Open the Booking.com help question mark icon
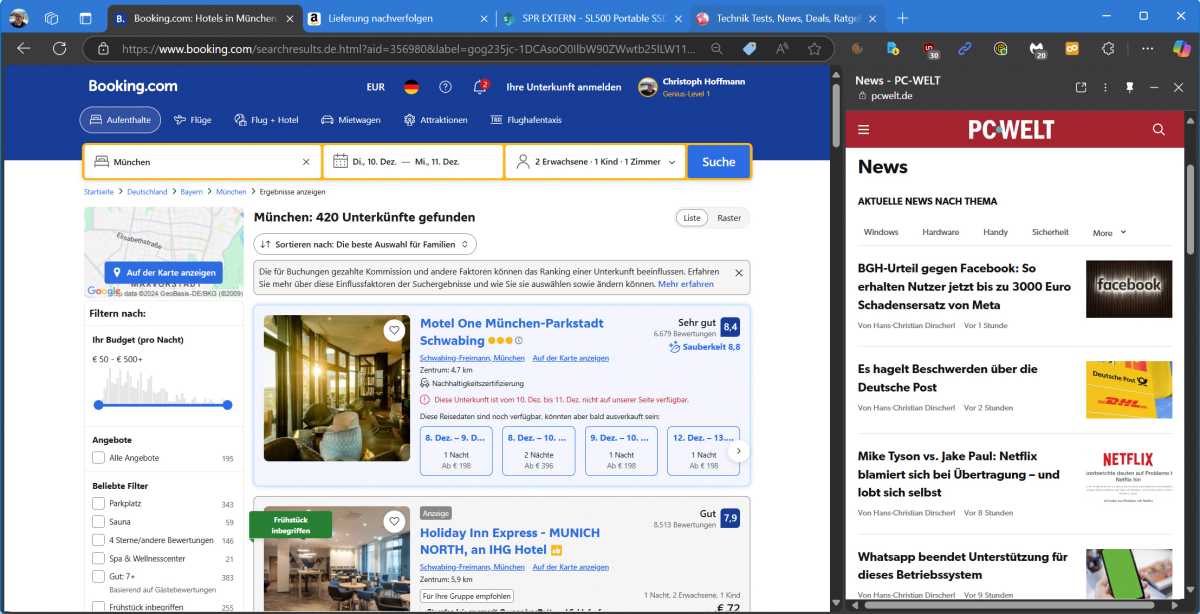 [445, 87]
